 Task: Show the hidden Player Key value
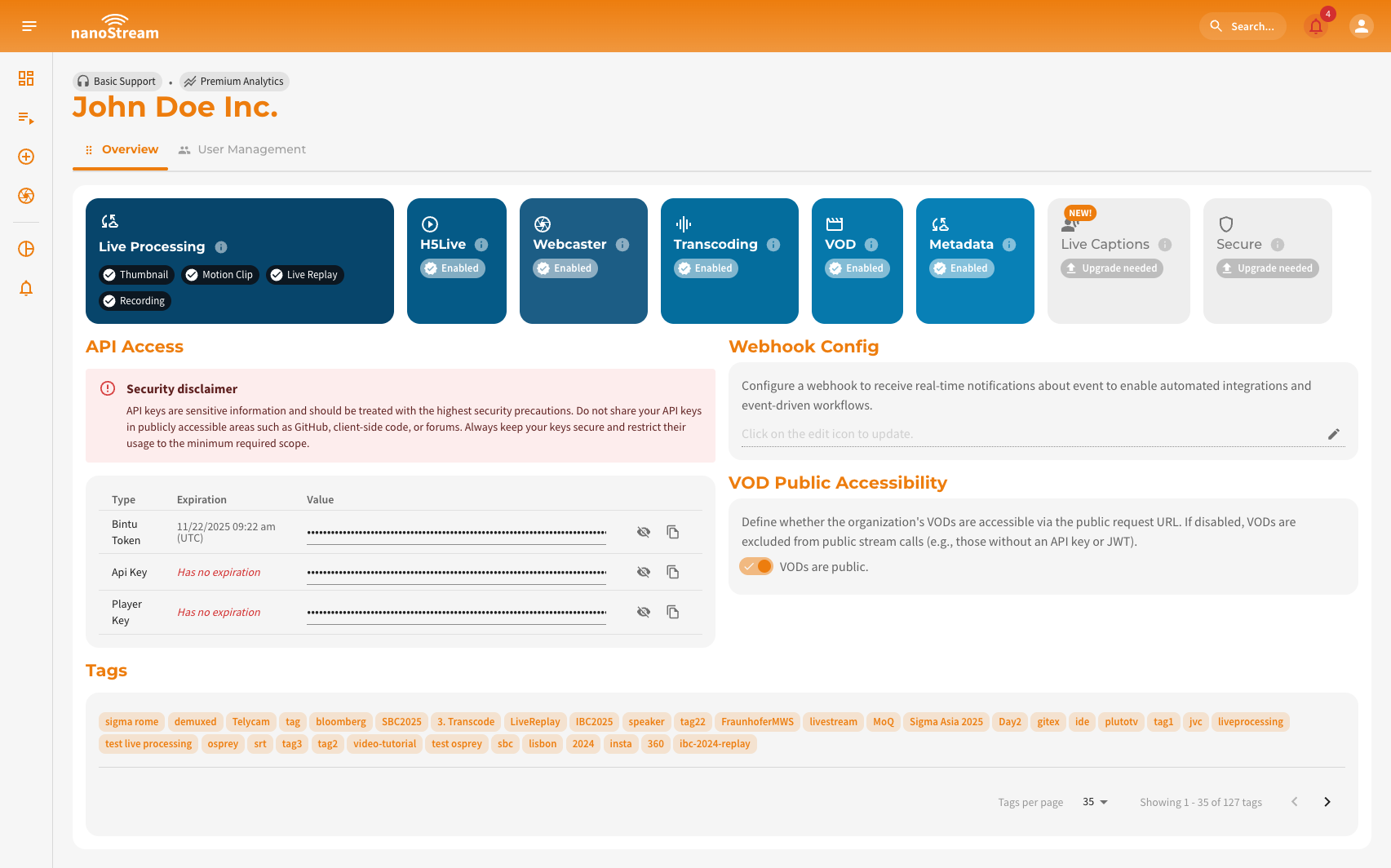coord(644,611)
